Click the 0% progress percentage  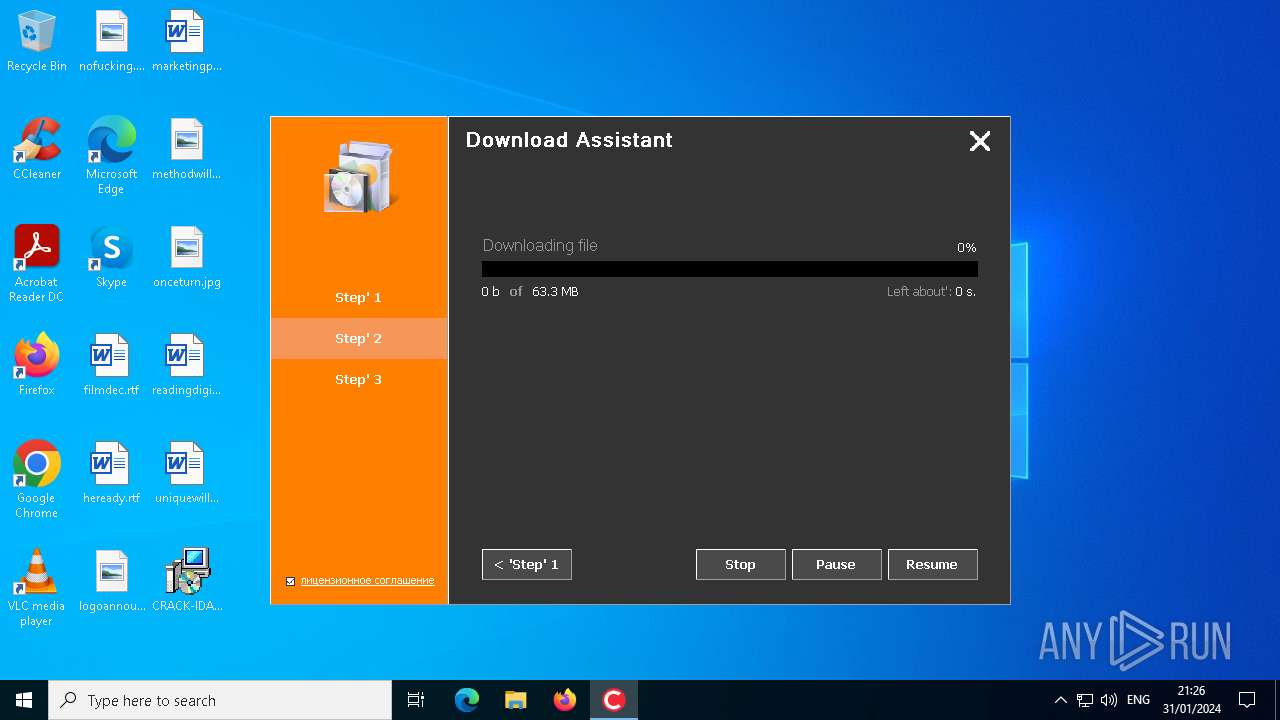tap(966, 247)
